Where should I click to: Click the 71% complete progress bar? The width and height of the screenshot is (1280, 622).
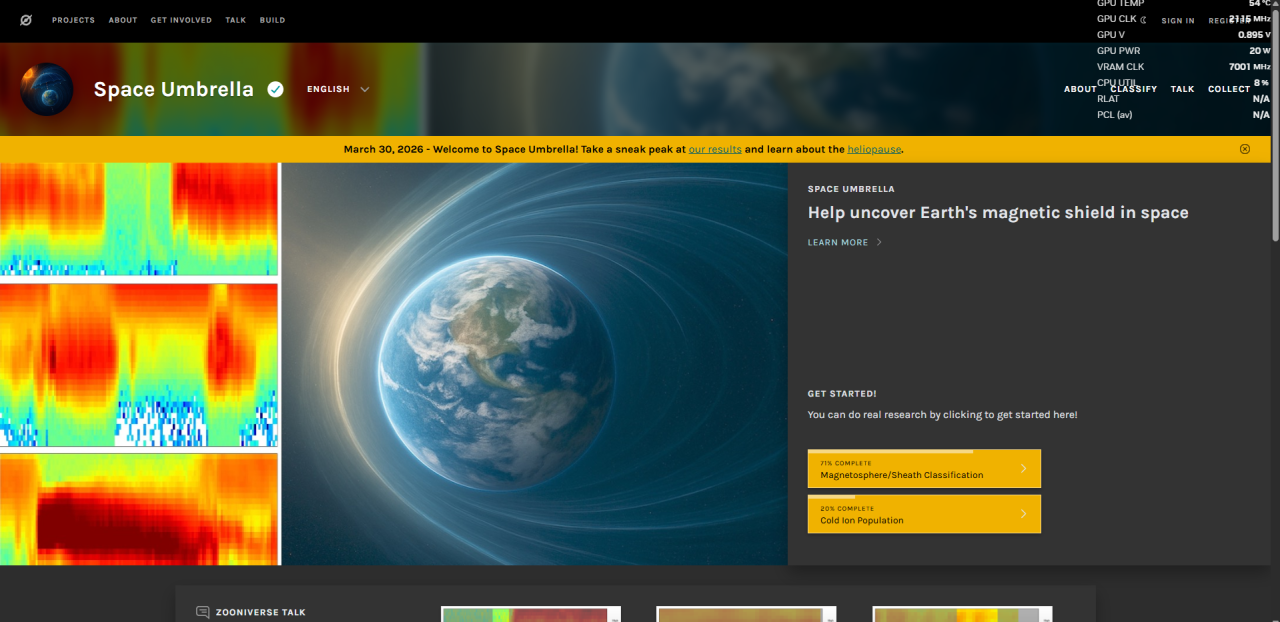(890, 451)
